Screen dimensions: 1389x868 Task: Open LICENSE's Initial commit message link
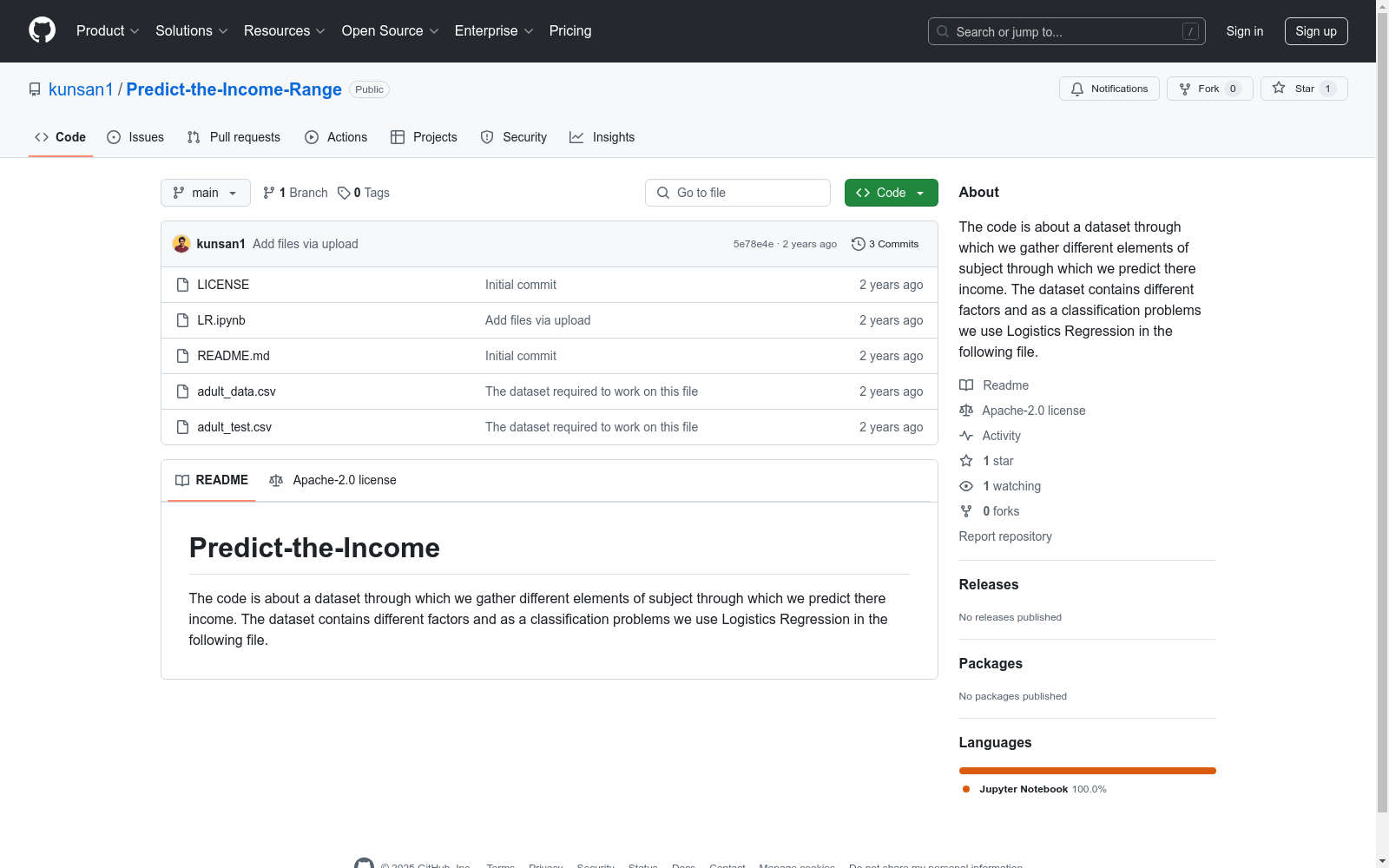[521, 285]
